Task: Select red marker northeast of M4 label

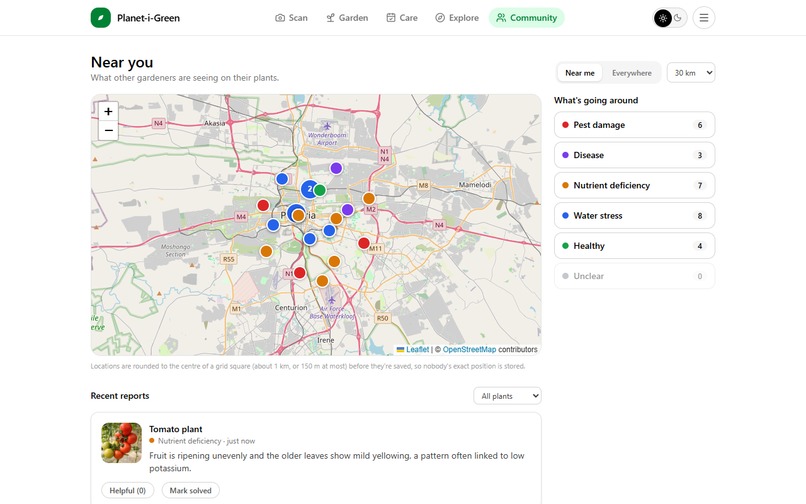Action: click(x=263, y=205)
